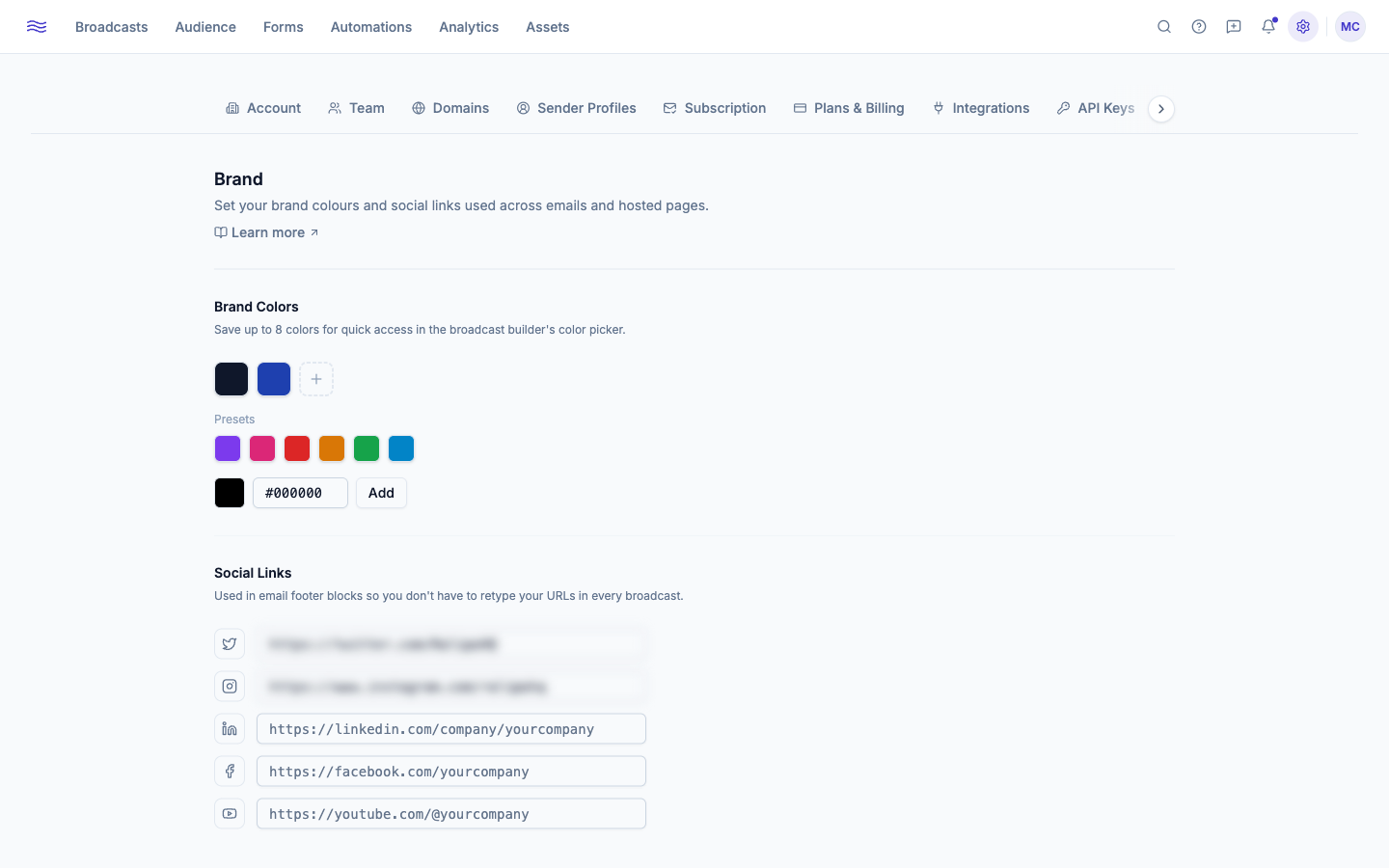The width and height of the screenshot is (1389, 868).
Task: Open the settings gear icon
Action: coord(1303,27)
